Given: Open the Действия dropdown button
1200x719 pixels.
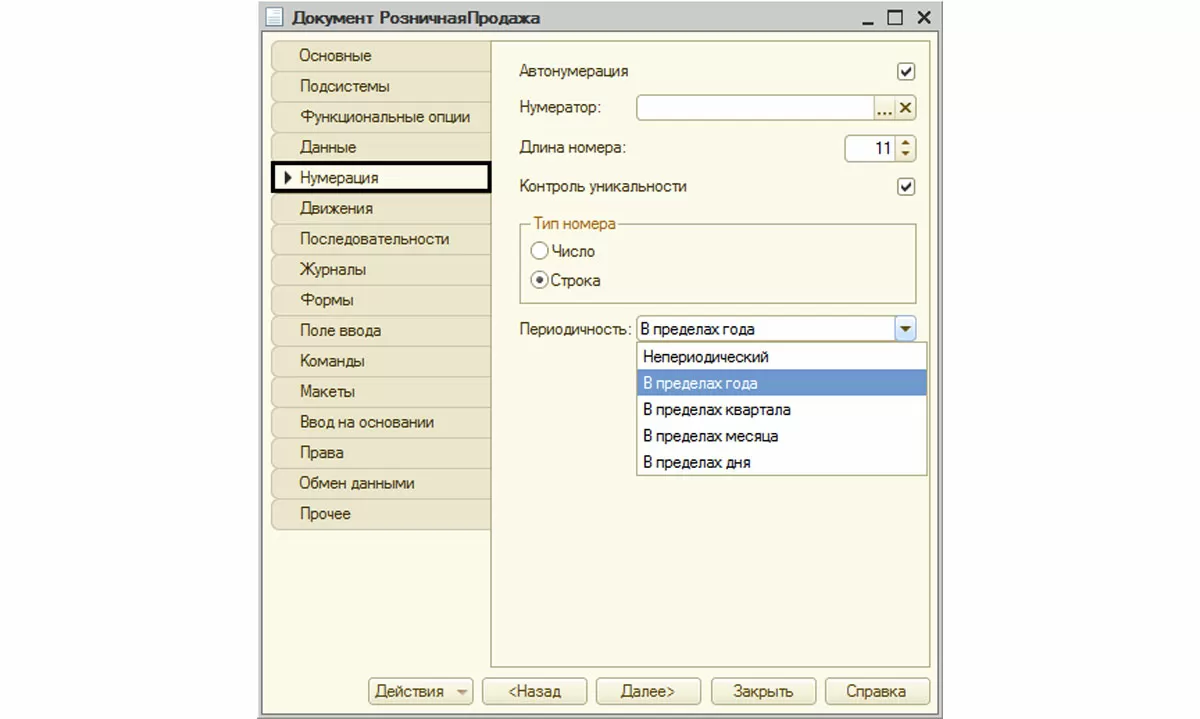Looking at the screenshot, I should (x=421, y=691).
